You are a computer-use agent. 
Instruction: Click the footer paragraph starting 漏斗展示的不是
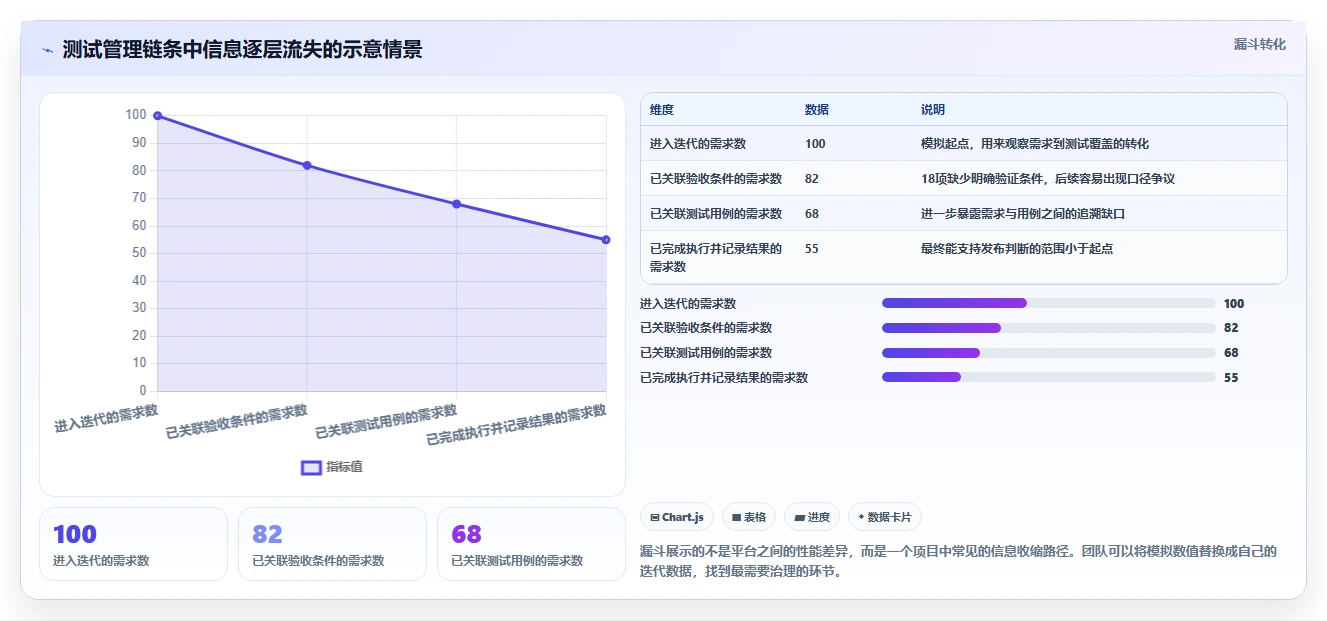point(959,562)
